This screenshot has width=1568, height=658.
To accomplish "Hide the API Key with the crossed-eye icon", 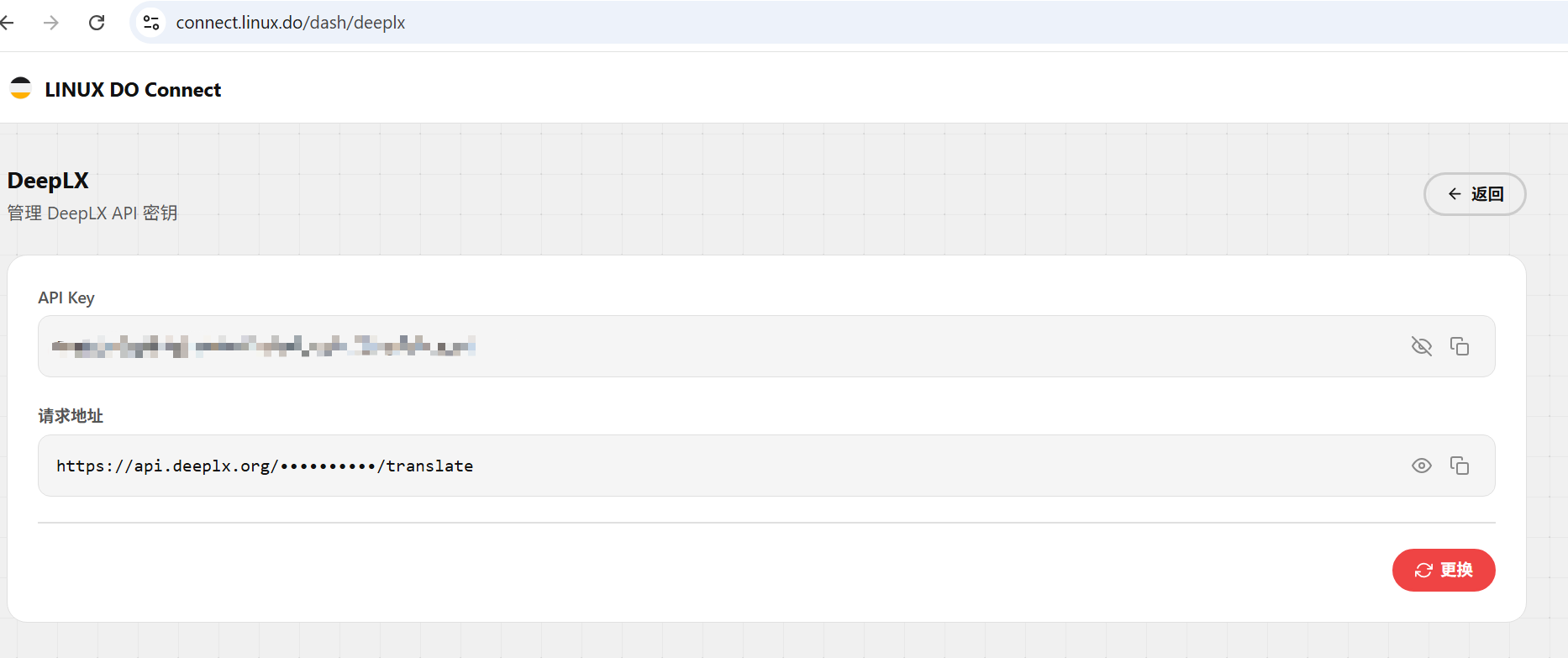I will (x=1421, y=346).
